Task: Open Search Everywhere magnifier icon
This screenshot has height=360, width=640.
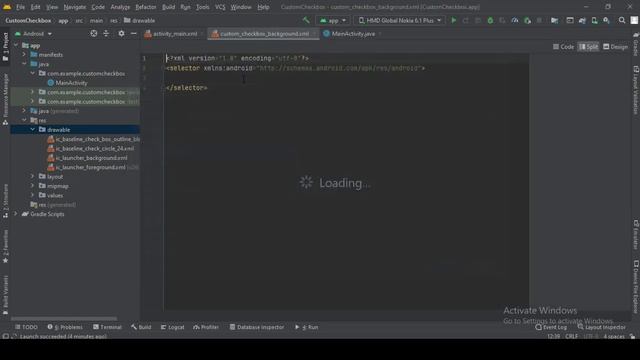Action: pos(622,20)
